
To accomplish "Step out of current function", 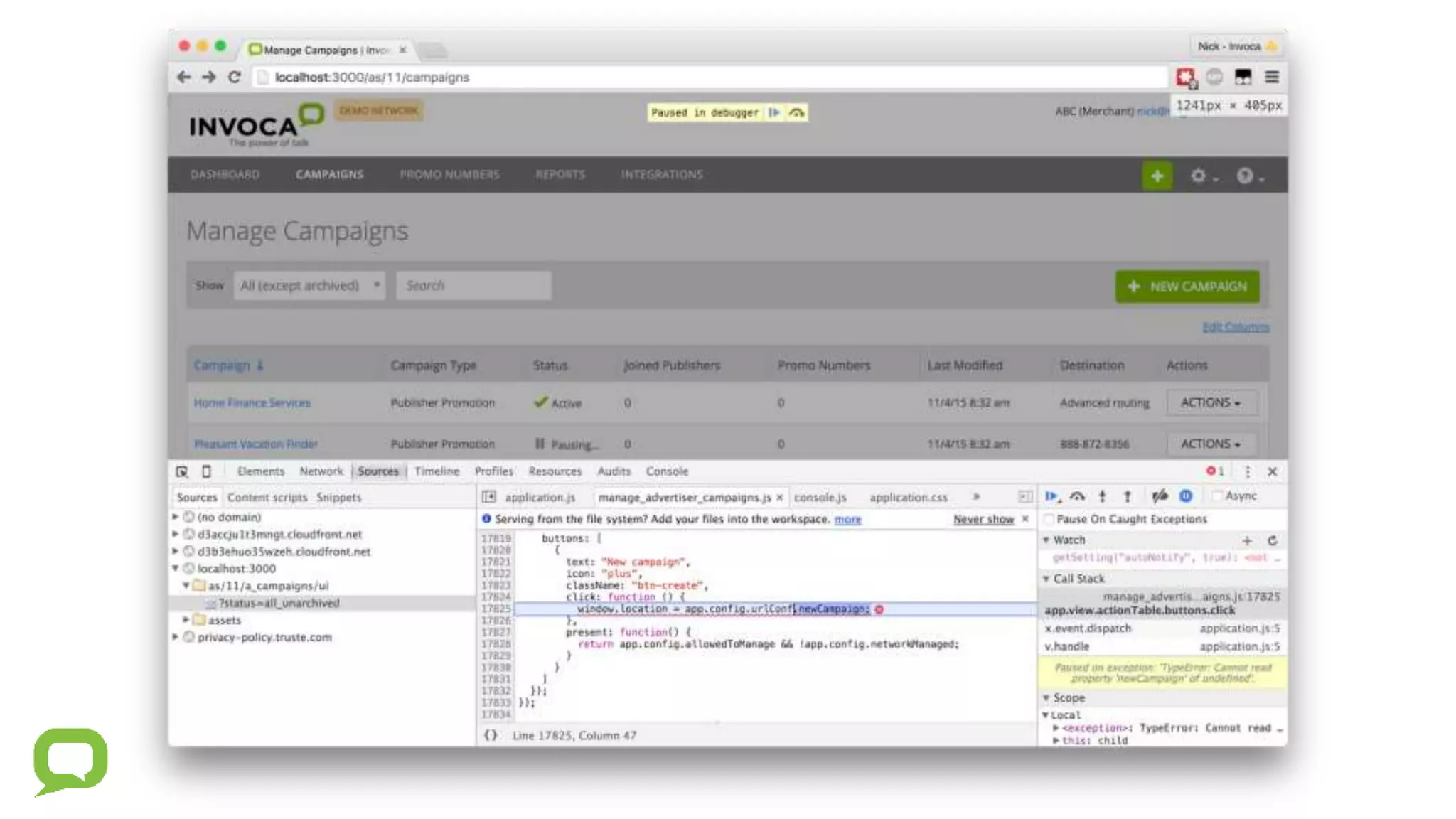I will coord(1127,496).
